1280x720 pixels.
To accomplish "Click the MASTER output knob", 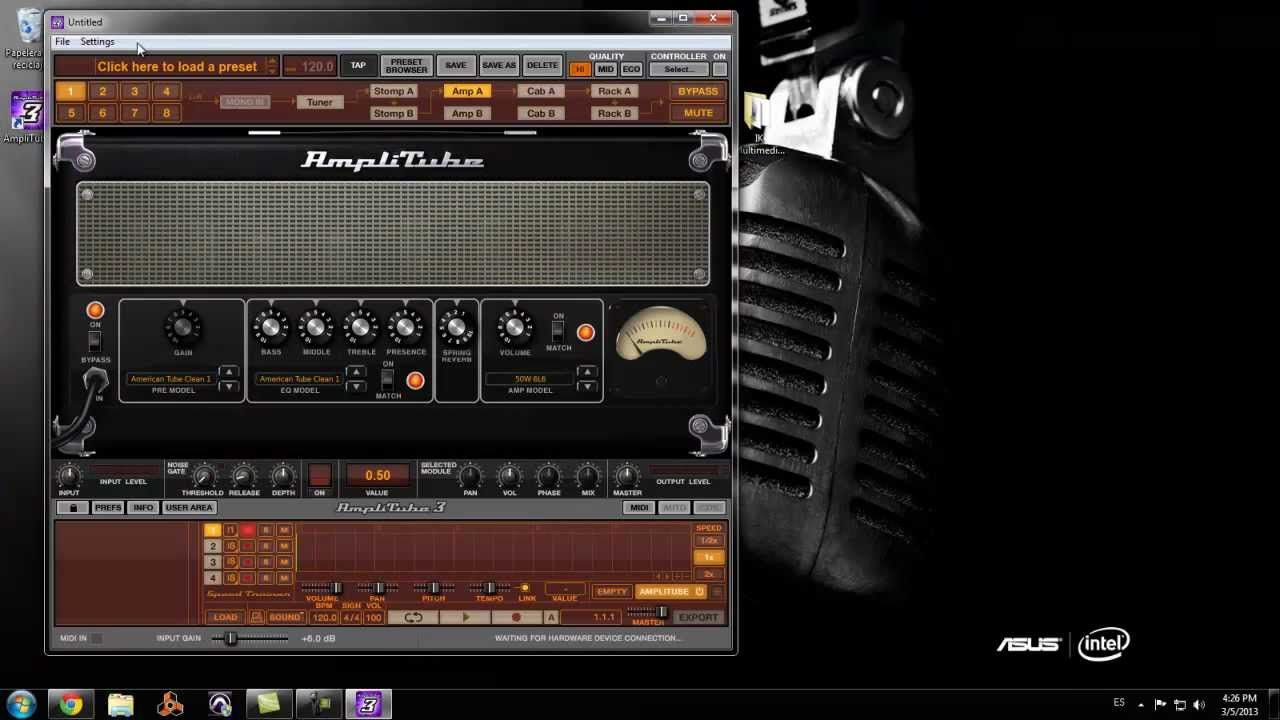I will click(x=627, y=476).
